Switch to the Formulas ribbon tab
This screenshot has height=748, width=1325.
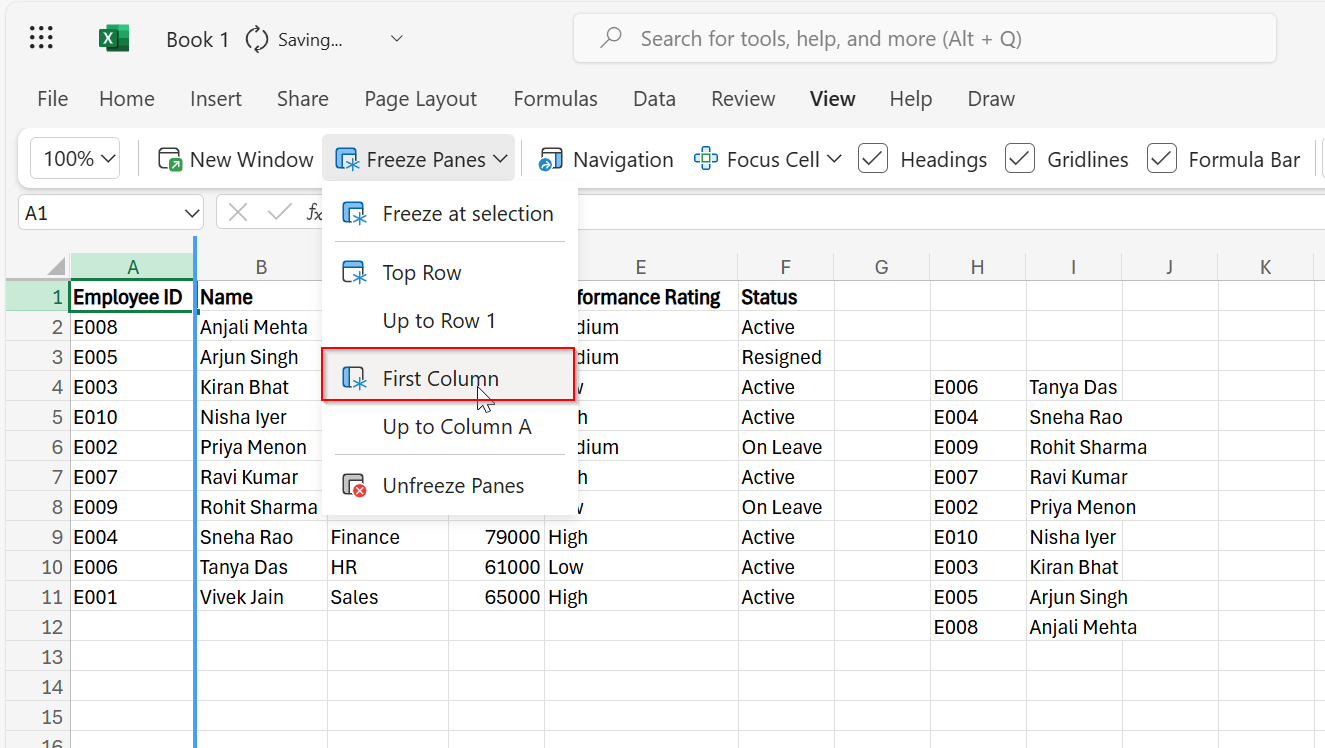pos(555,98)
